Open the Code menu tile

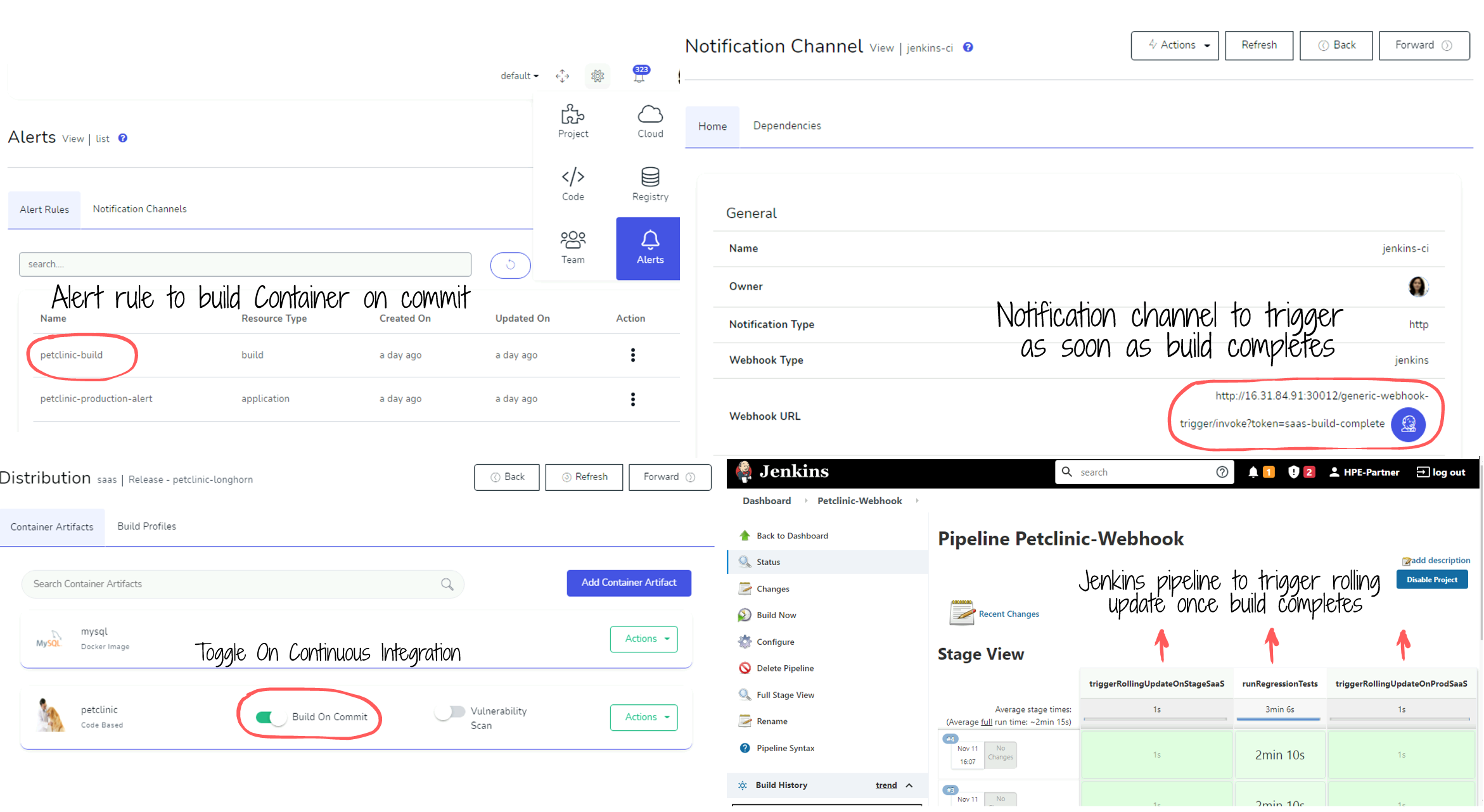[573, 184]
